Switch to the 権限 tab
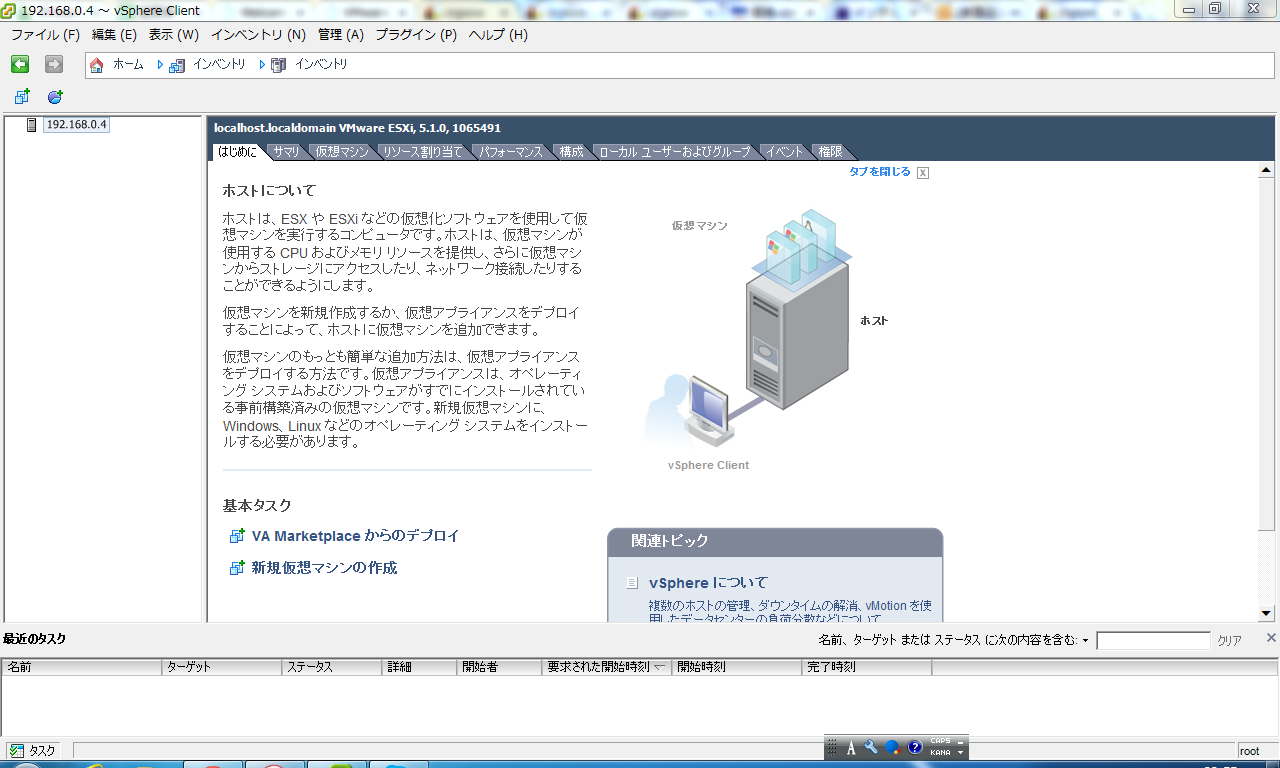This screenshot has height=768, width=1280. pos(830,152)
